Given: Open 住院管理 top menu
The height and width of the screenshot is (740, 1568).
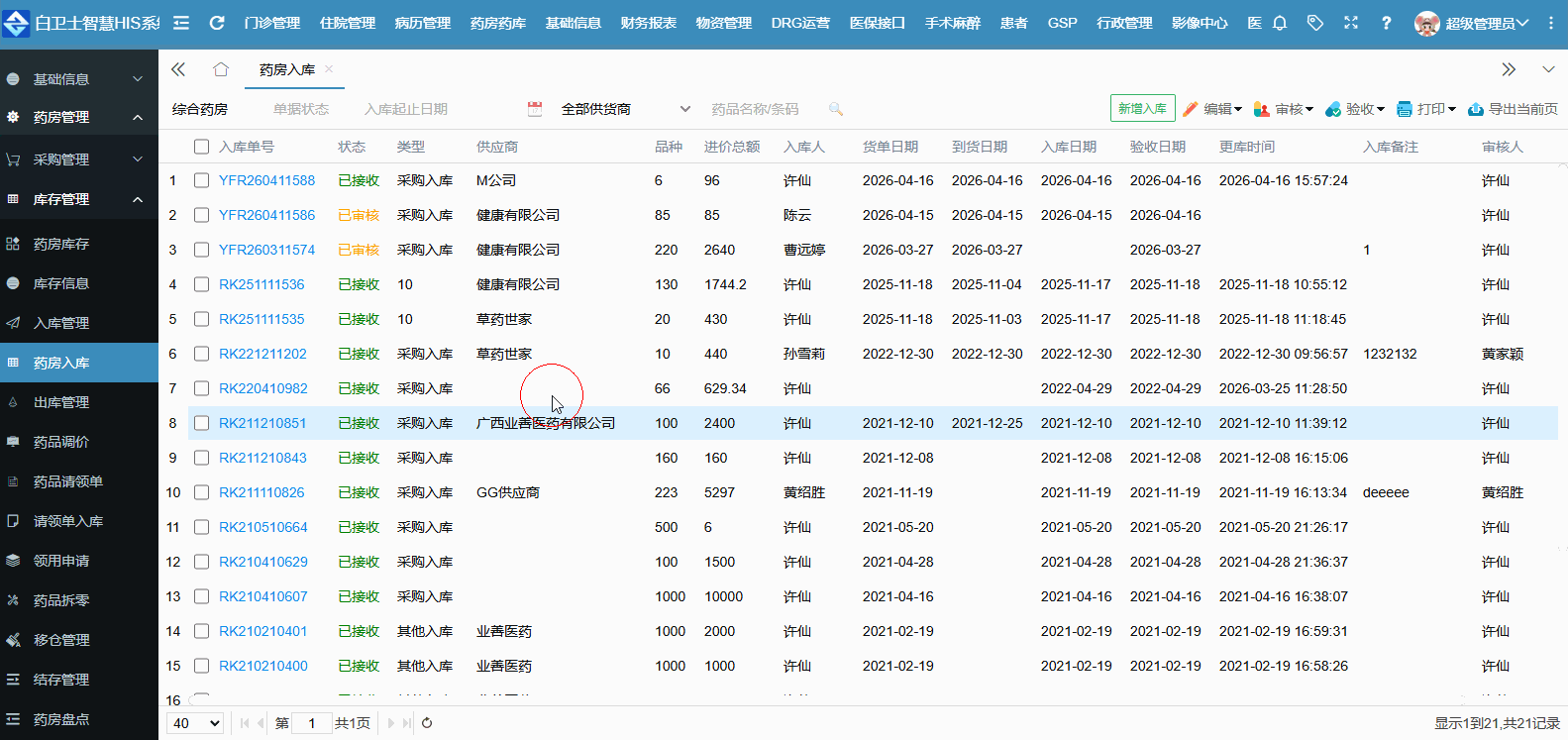Looking at the screenshot, I should pos(348,23).
